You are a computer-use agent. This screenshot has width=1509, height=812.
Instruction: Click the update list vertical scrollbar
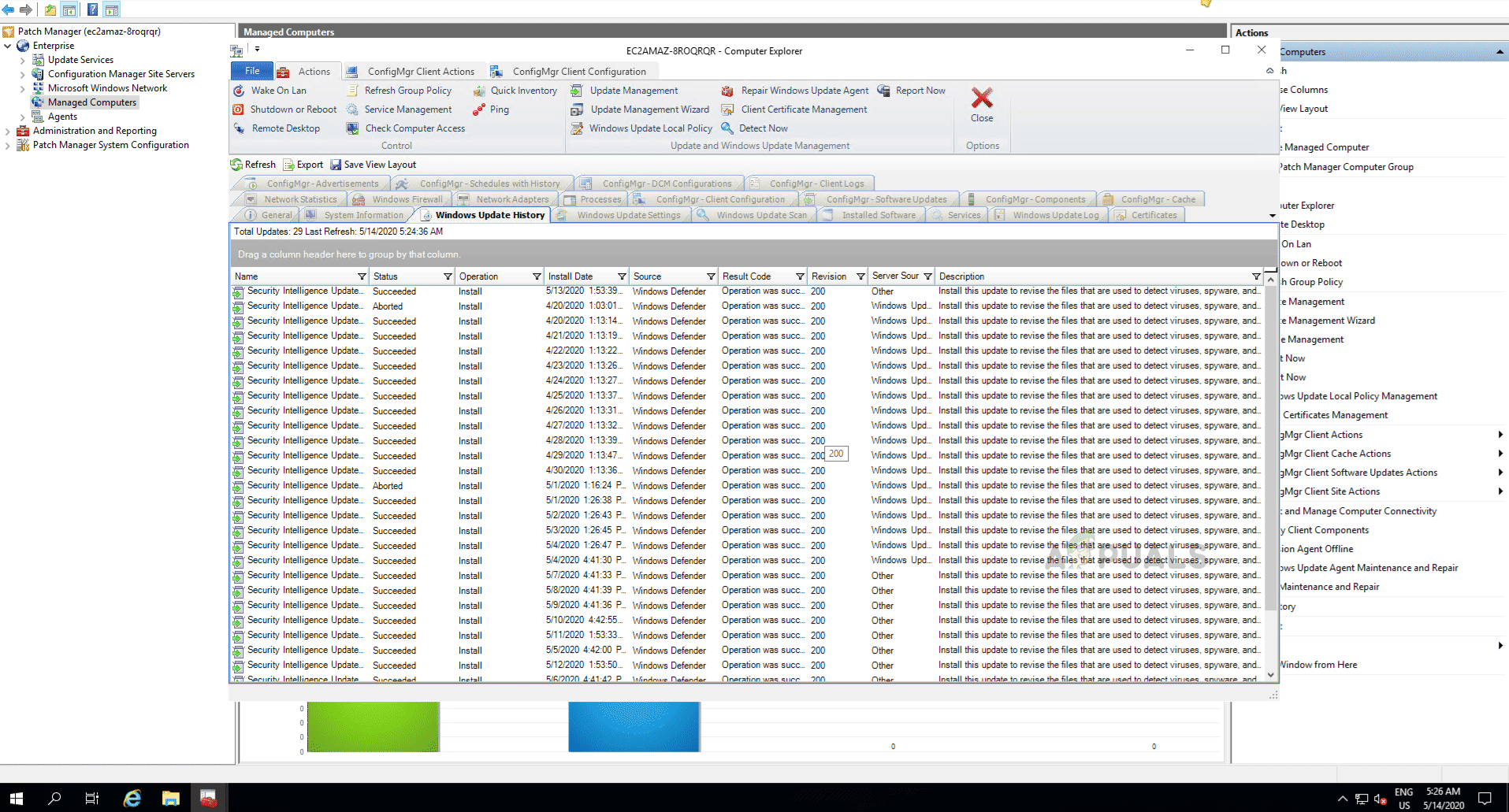pyautogui.click(x=1269, y=447)
